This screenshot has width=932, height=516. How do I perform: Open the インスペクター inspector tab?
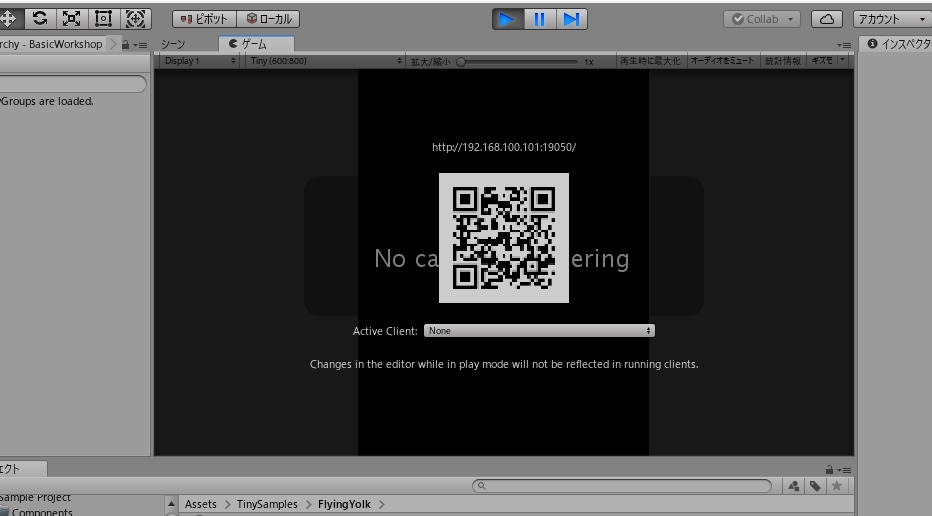[x=898, y=44]
